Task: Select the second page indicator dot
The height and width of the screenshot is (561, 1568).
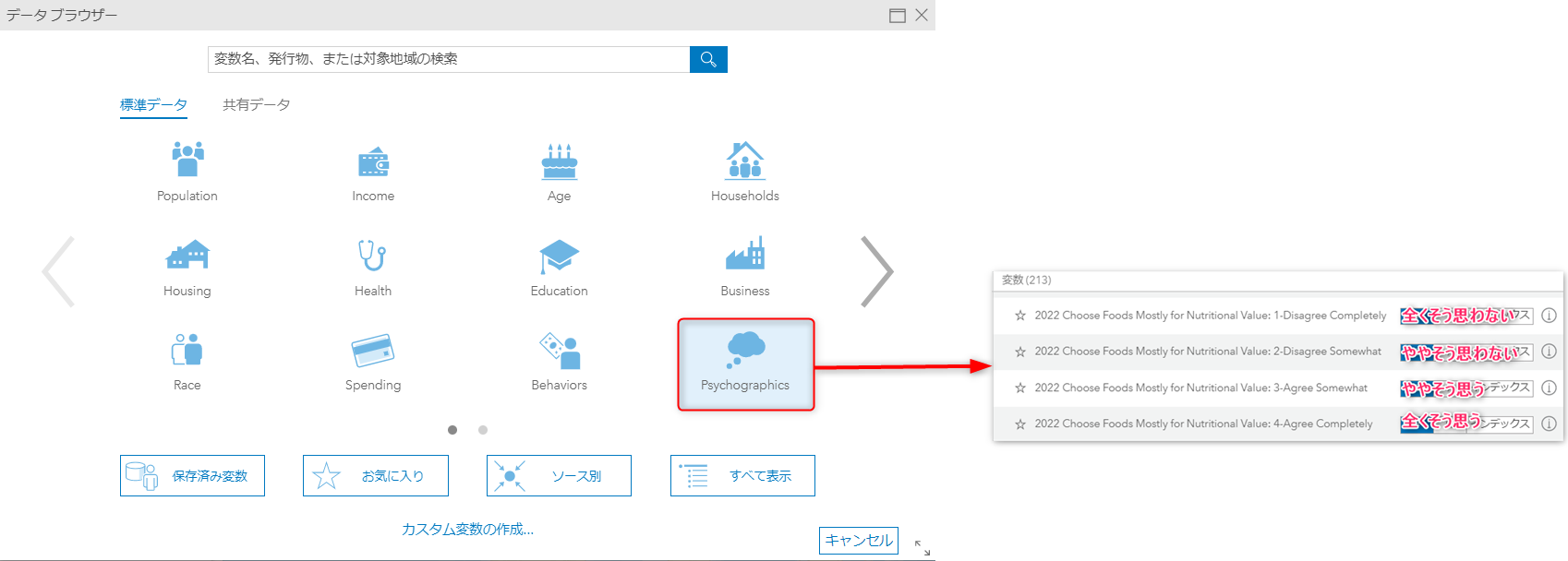Action: coord(483,430)
